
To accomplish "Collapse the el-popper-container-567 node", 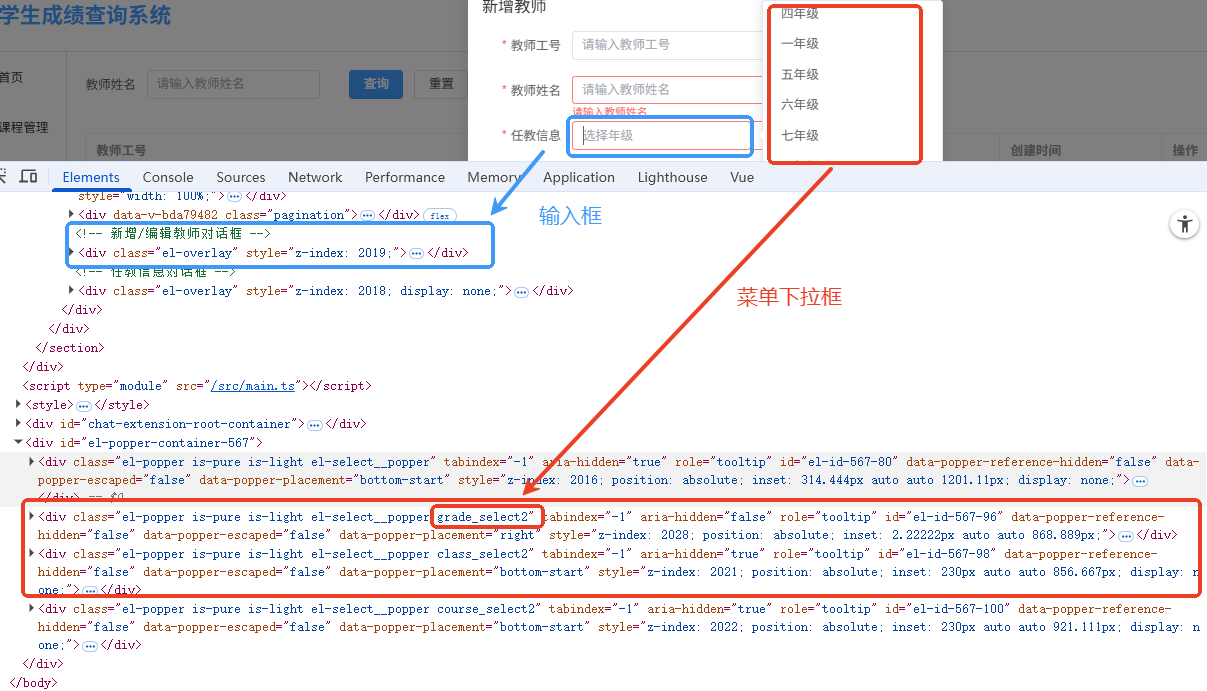I will click(18, 442).
